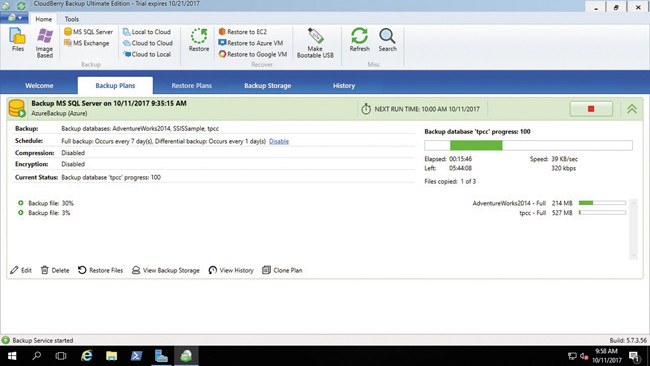Screen dimensions: 650x366
Task: Click the Build 5.7.3.56 text
Action: point(628,340)
